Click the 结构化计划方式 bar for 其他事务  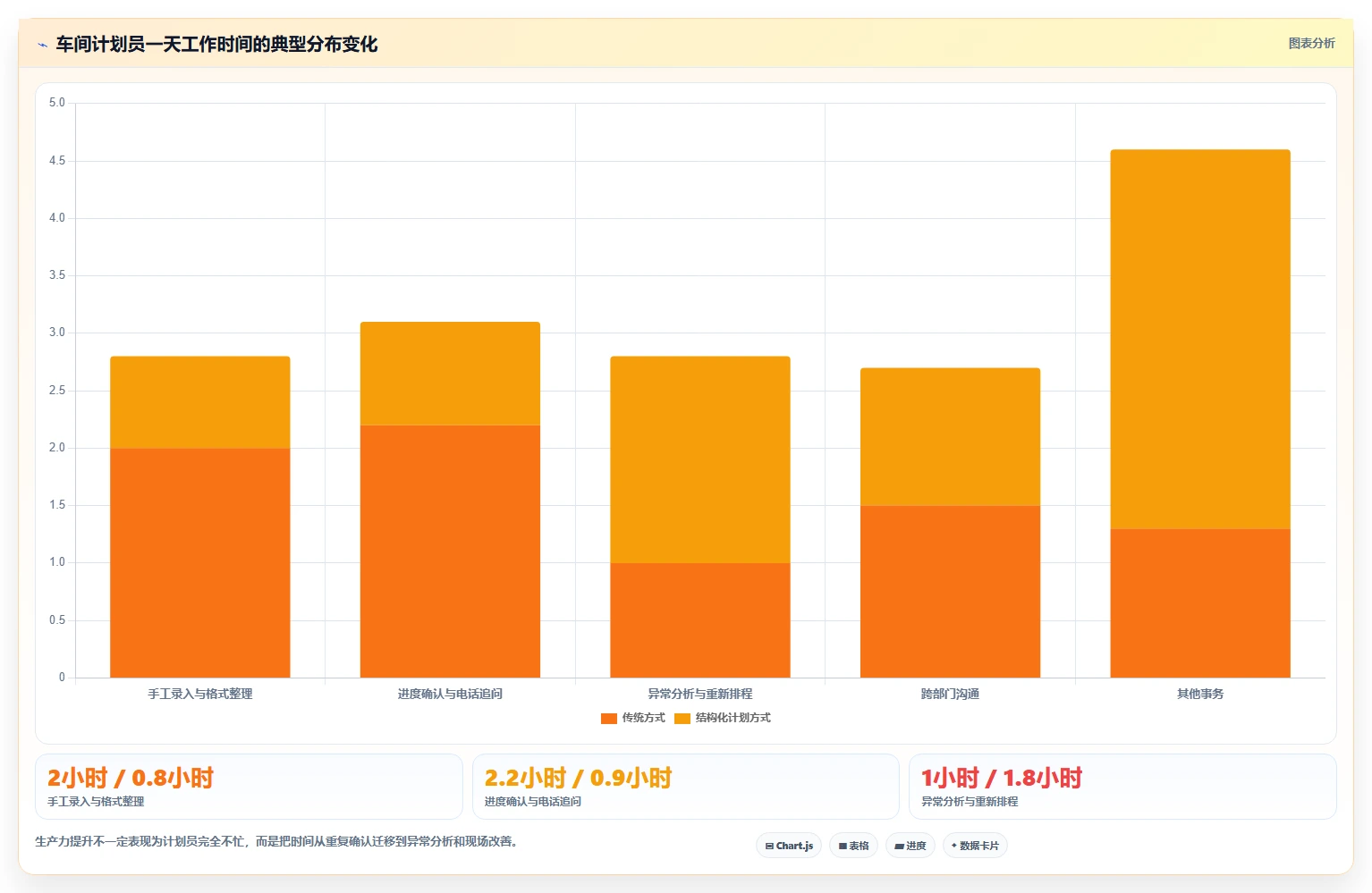tap(1200, 340)
